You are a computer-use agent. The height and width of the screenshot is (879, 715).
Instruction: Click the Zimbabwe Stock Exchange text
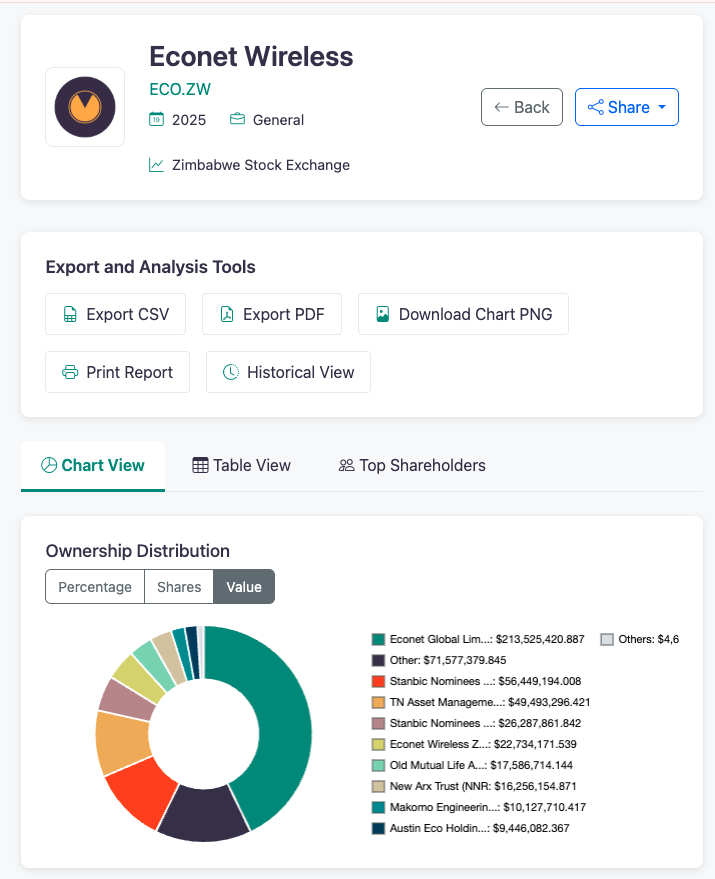point(261,165)
